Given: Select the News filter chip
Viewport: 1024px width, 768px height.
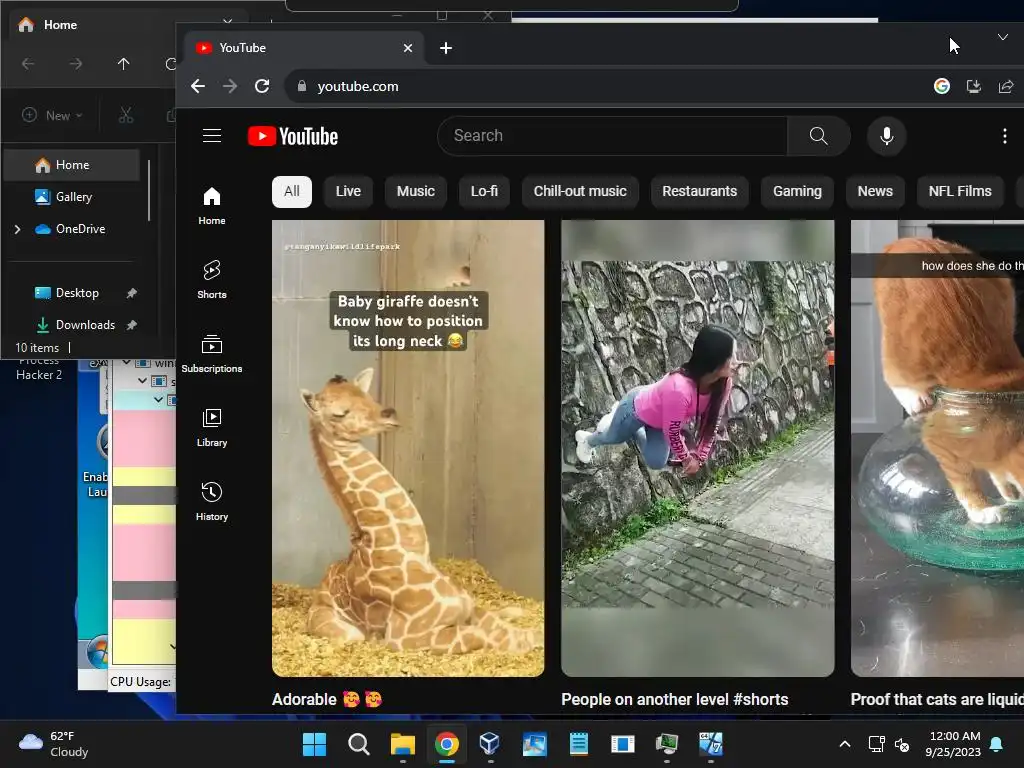Looking at the screenshot, I should click(x=875, y=191).
